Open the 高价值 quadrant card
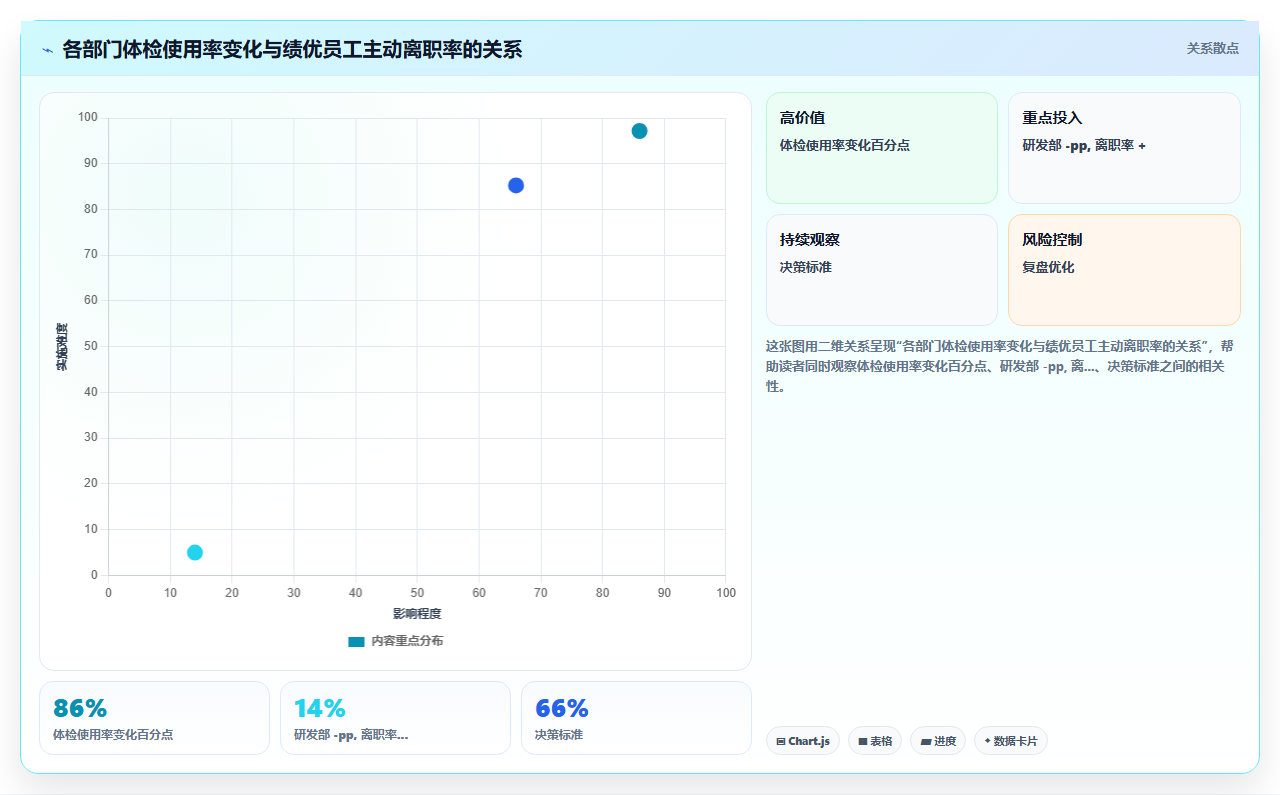1280x795 pixels. pyautogui.click(x=882, y=148)
